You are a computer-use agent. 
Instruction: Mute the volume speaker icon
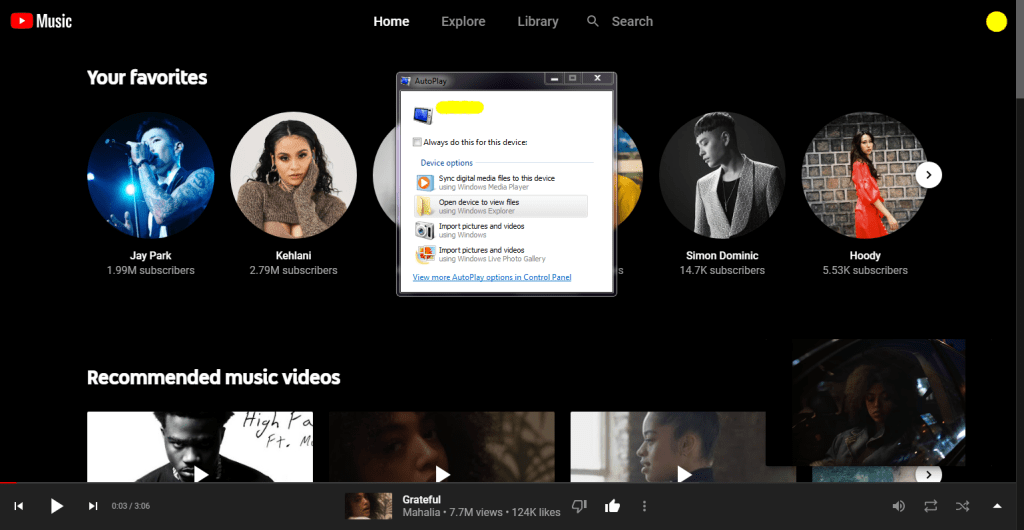[899, 506]
